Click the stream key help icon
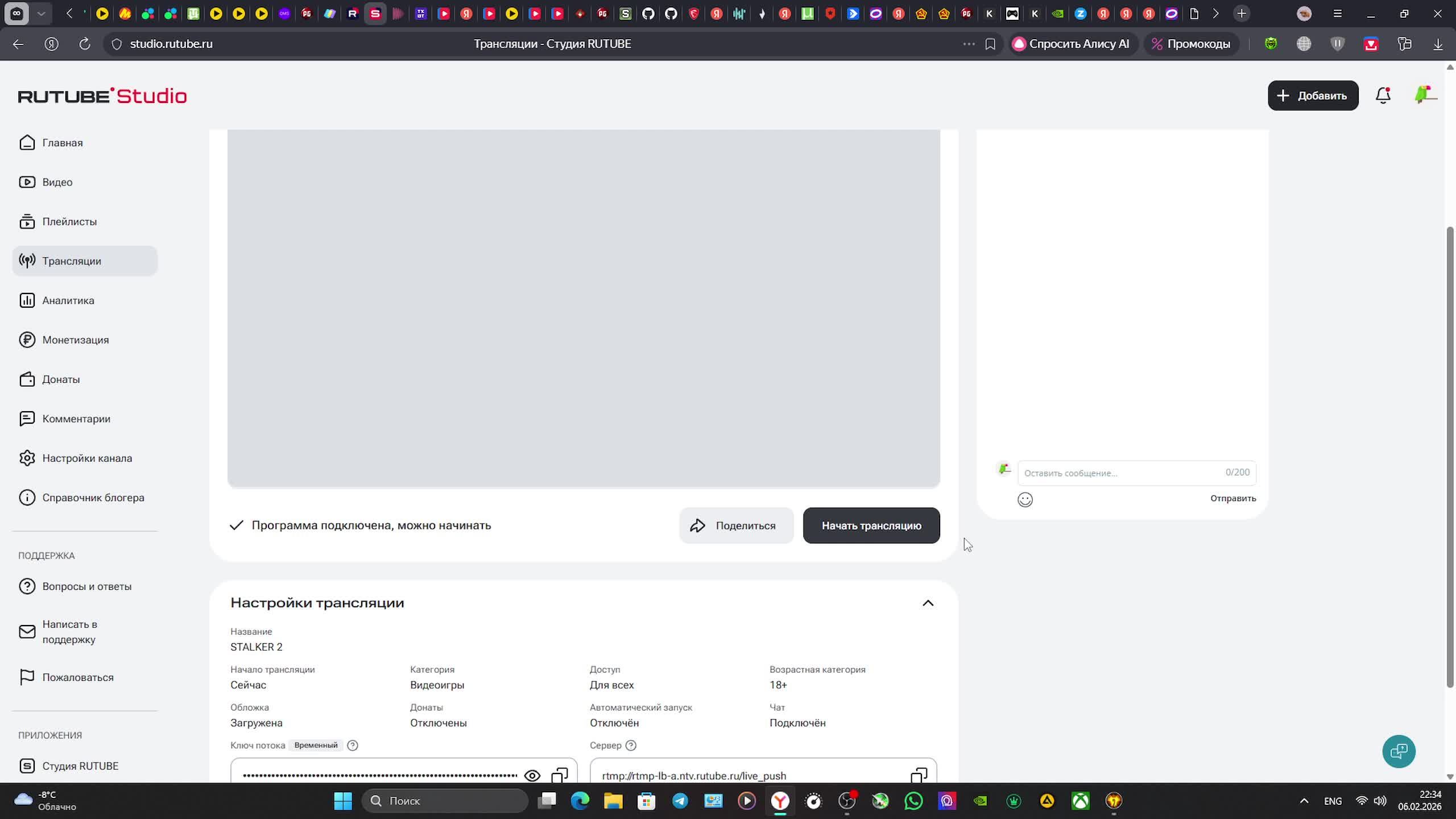This screenshot has width=1456, height=819. [353, 745]
